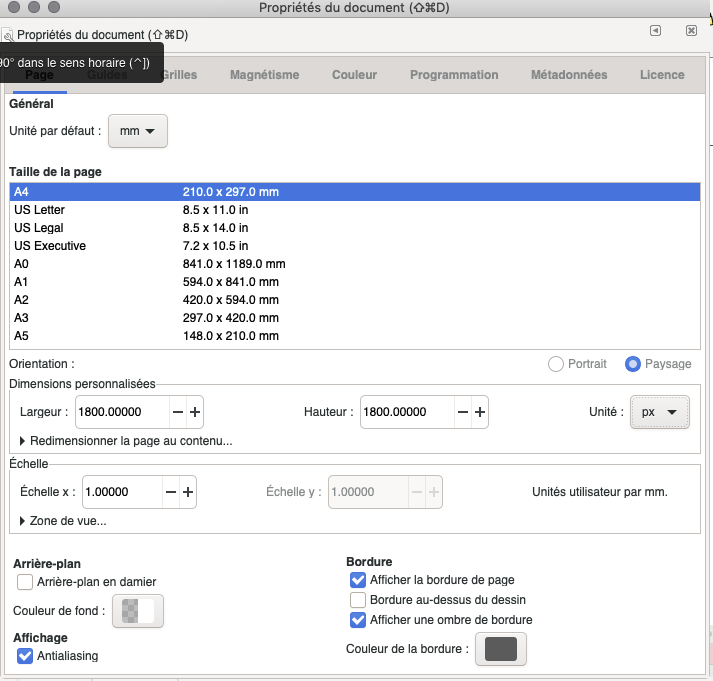Increase Hauteur with the plus button
Viewport: 713px width, 681px height.
pyautogui.click(x=480, y=412)
